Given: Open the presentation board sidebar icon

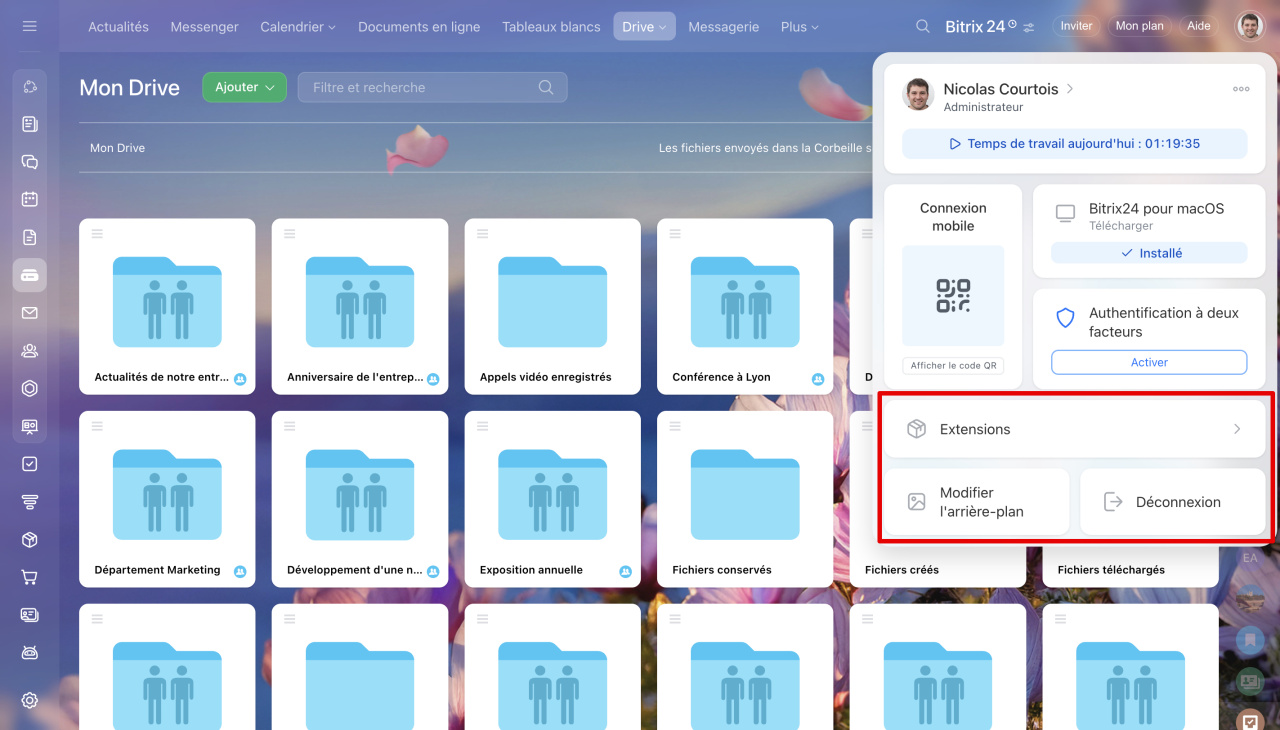Looking at the screenshot, I should click(29, 426).
